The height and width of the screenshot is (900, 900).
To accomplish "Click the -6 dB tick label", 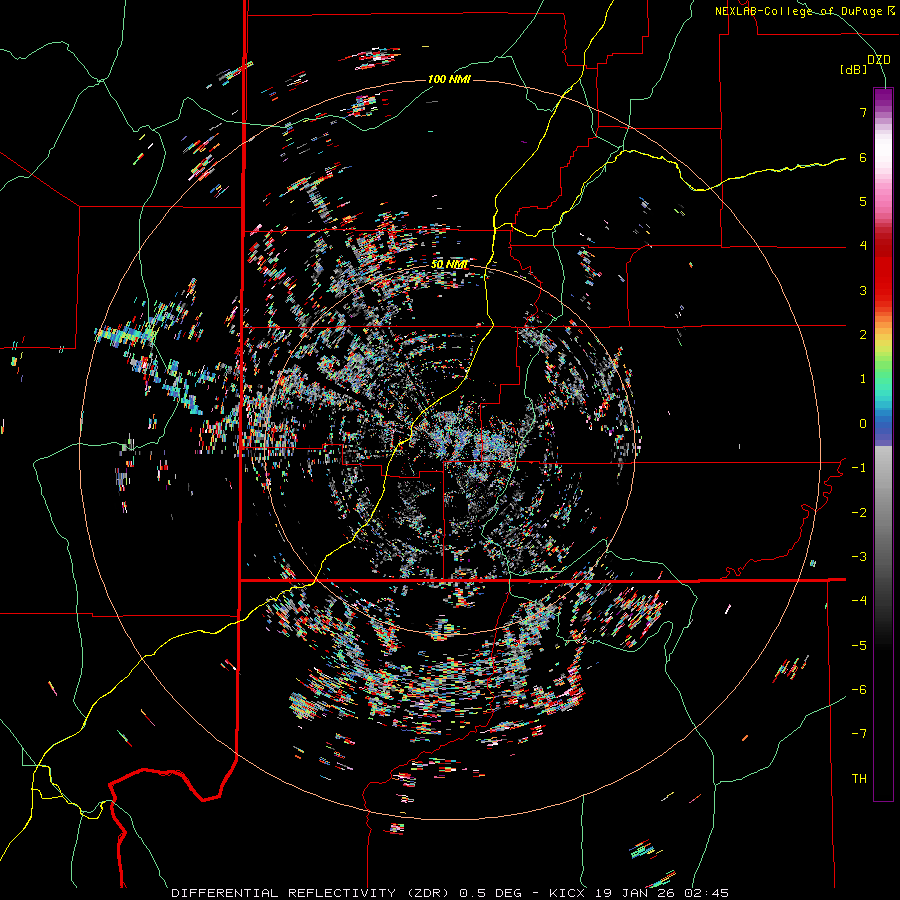I will tap(859, 690).
